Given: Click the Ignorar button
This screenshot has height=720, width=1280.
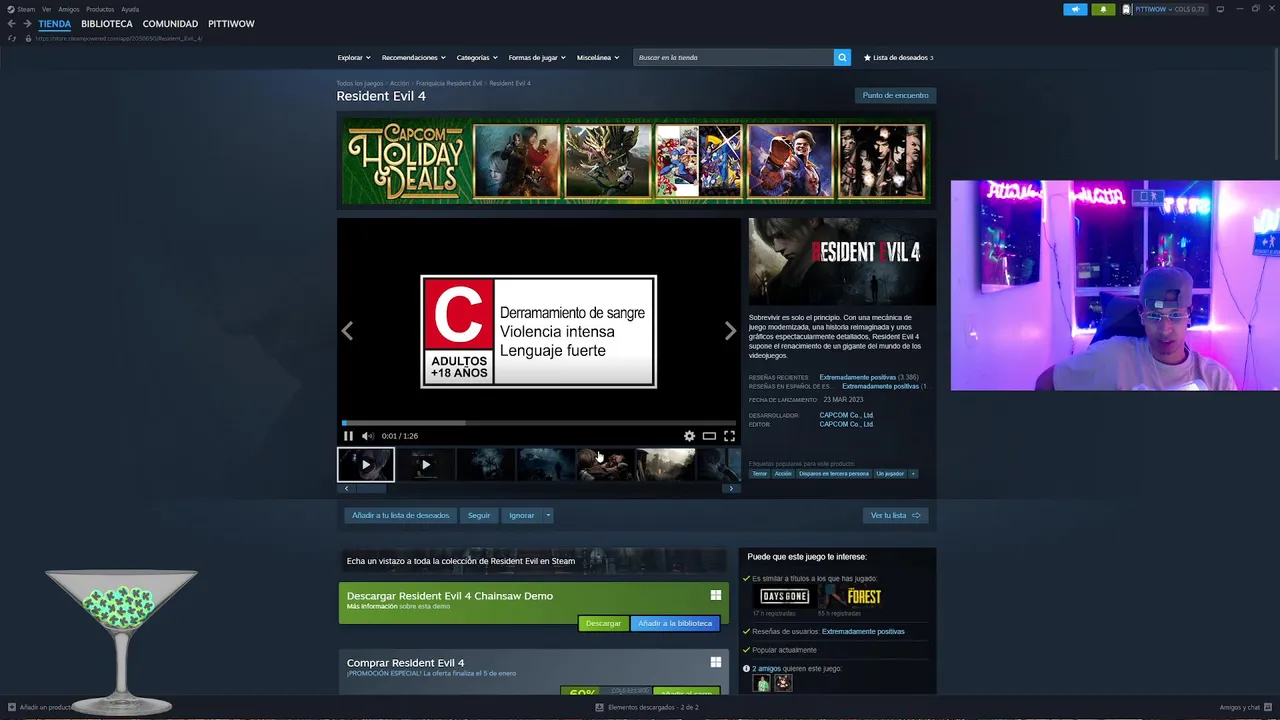Looking at the screenshot, I should point(522,516).
